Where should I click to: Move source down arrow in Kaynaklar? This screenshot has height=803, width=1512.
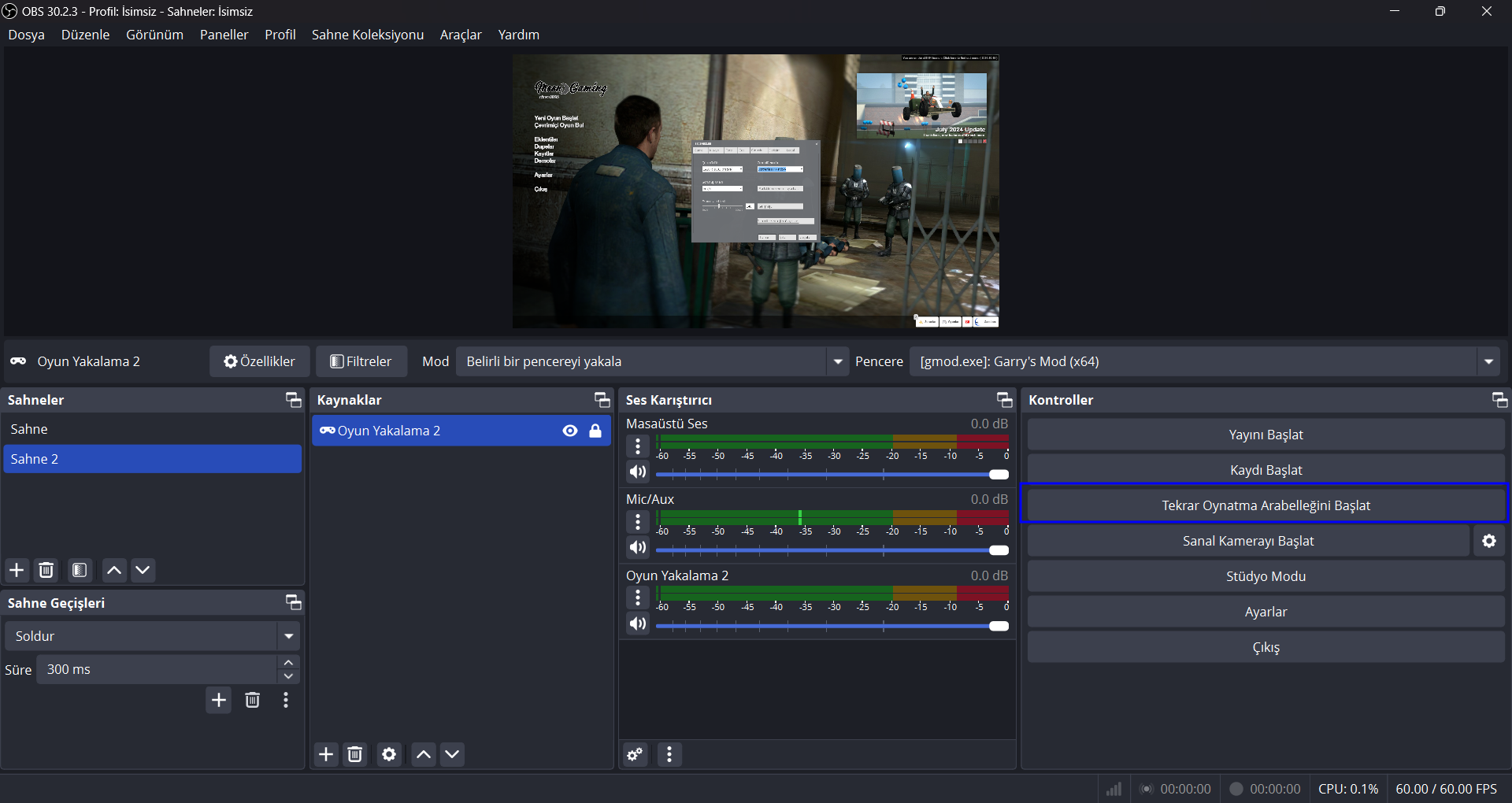click(452, 754)
